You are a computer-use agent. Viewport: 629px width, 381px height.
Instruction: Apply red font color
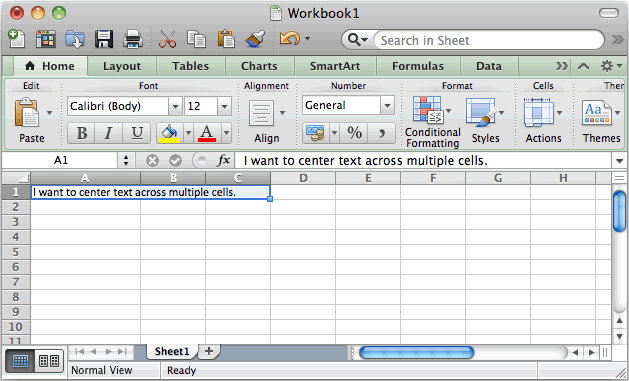pos(207,133)
